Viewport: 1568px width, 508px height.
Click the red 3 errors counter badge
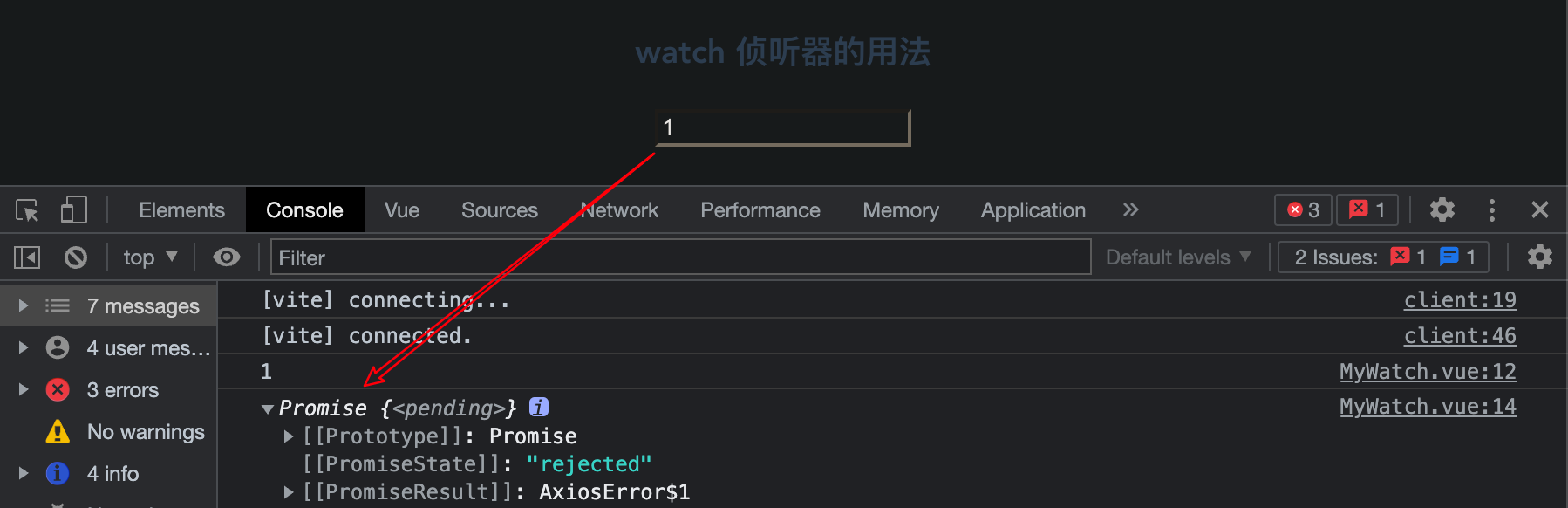pos(1304,209)
